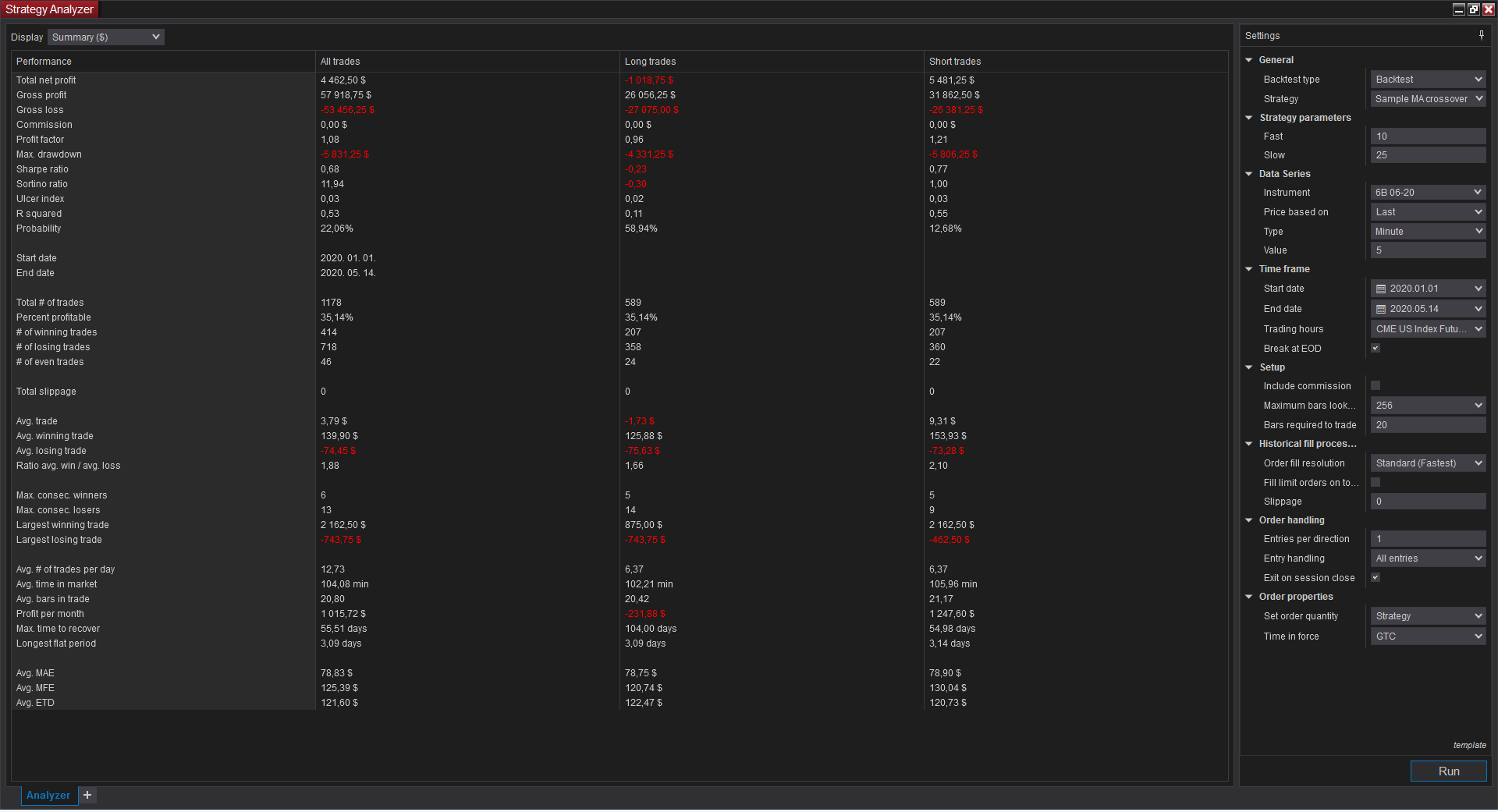Toggle the Break at EOD checkbox
Screen dimensions: 1498x812
point(1376,349)
